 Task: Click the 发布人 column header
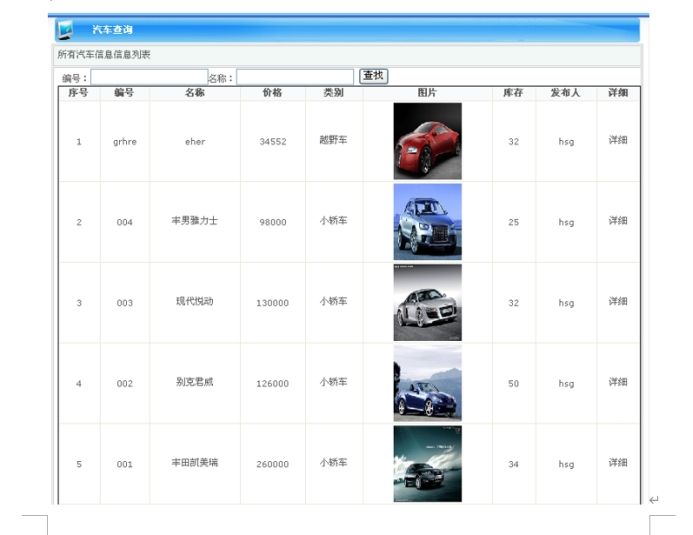tap(565, 93)
